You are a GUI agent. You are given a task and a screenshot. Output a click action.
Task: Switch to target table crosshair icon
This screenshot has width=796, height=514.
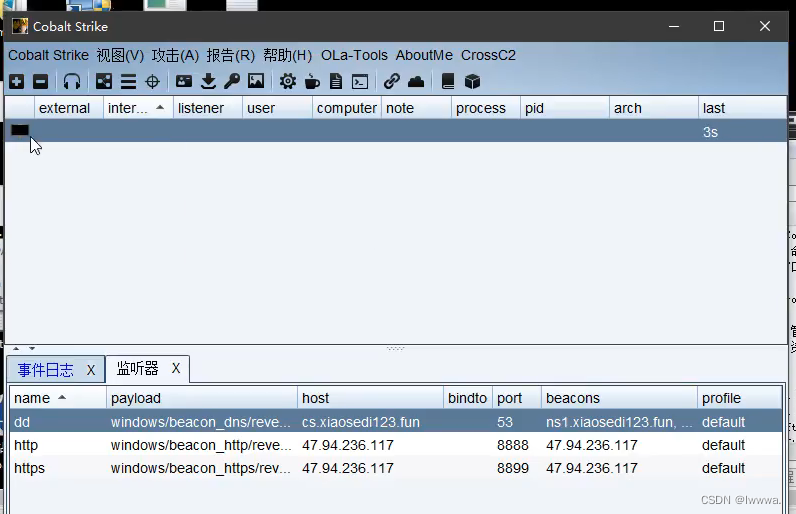point(152,81)
